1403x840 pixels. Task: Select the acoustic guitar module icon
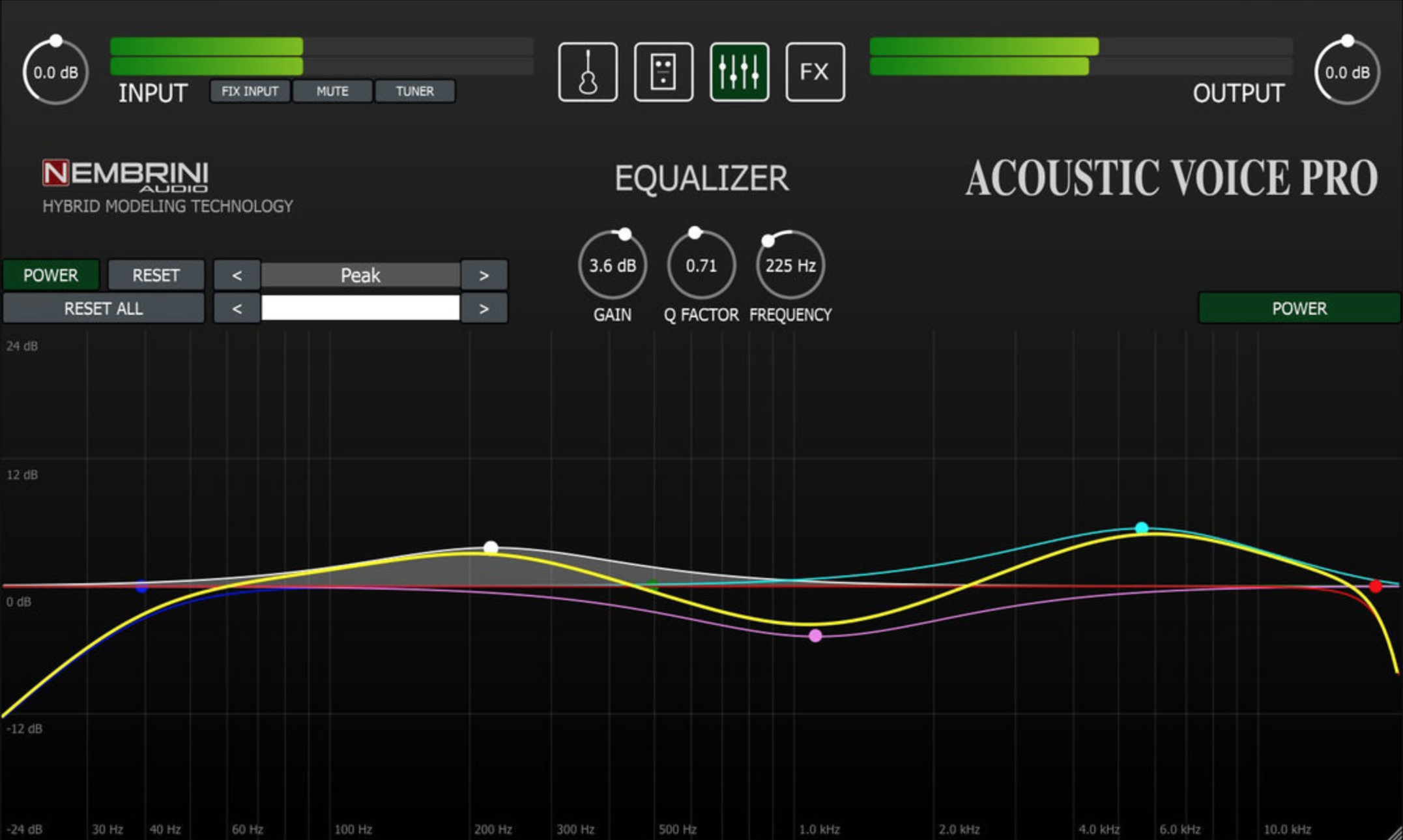tap(587, 72)
